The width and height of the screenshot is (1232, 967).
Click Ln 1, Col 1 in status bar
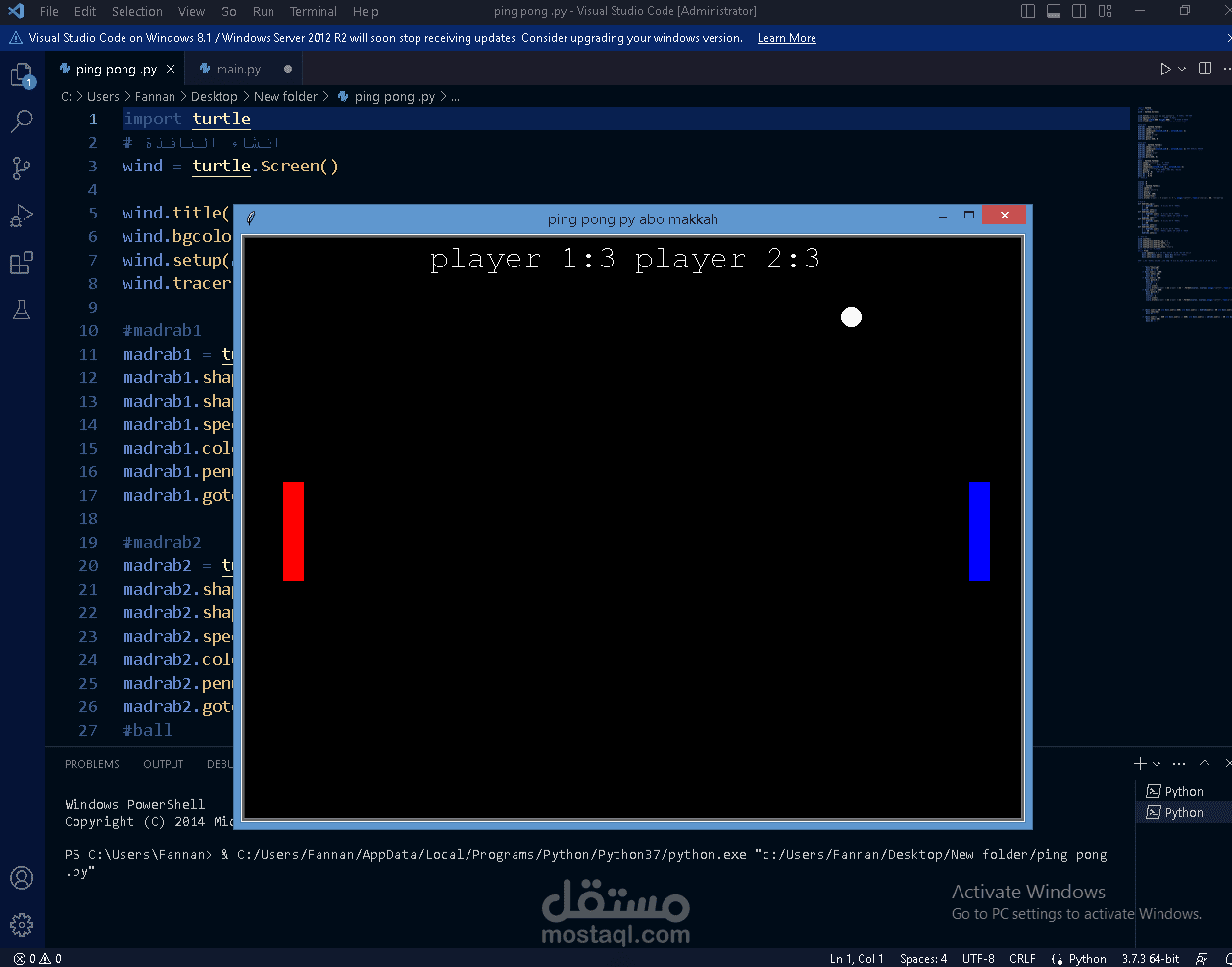click(x=857, y=959)
